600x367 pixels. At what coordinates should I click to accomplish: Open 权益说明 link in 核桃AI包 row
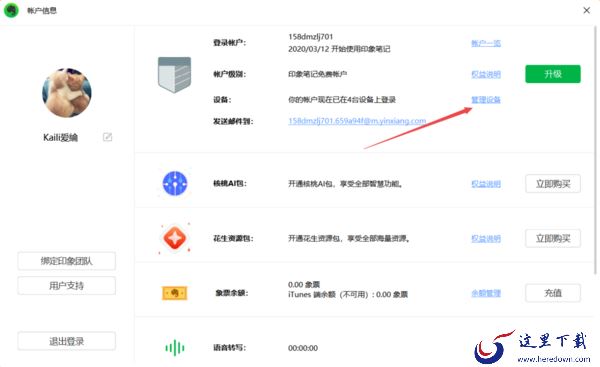(x=486, y=184)
